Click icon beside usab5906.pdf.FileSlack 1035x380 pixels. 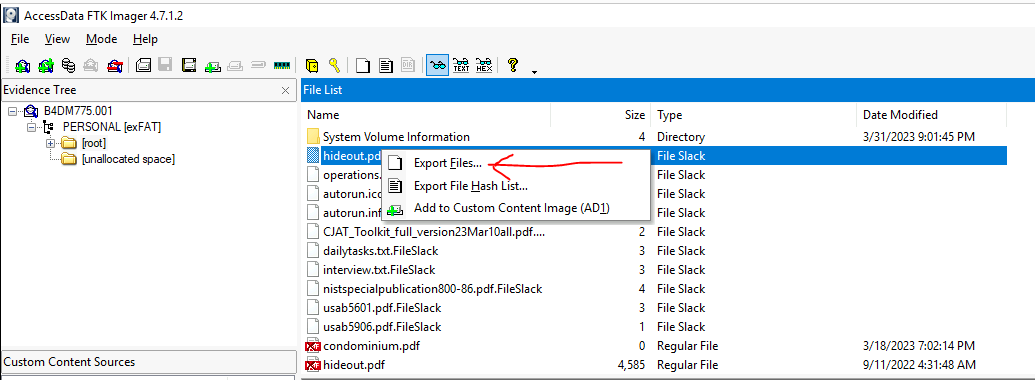[x=314, y=327]
